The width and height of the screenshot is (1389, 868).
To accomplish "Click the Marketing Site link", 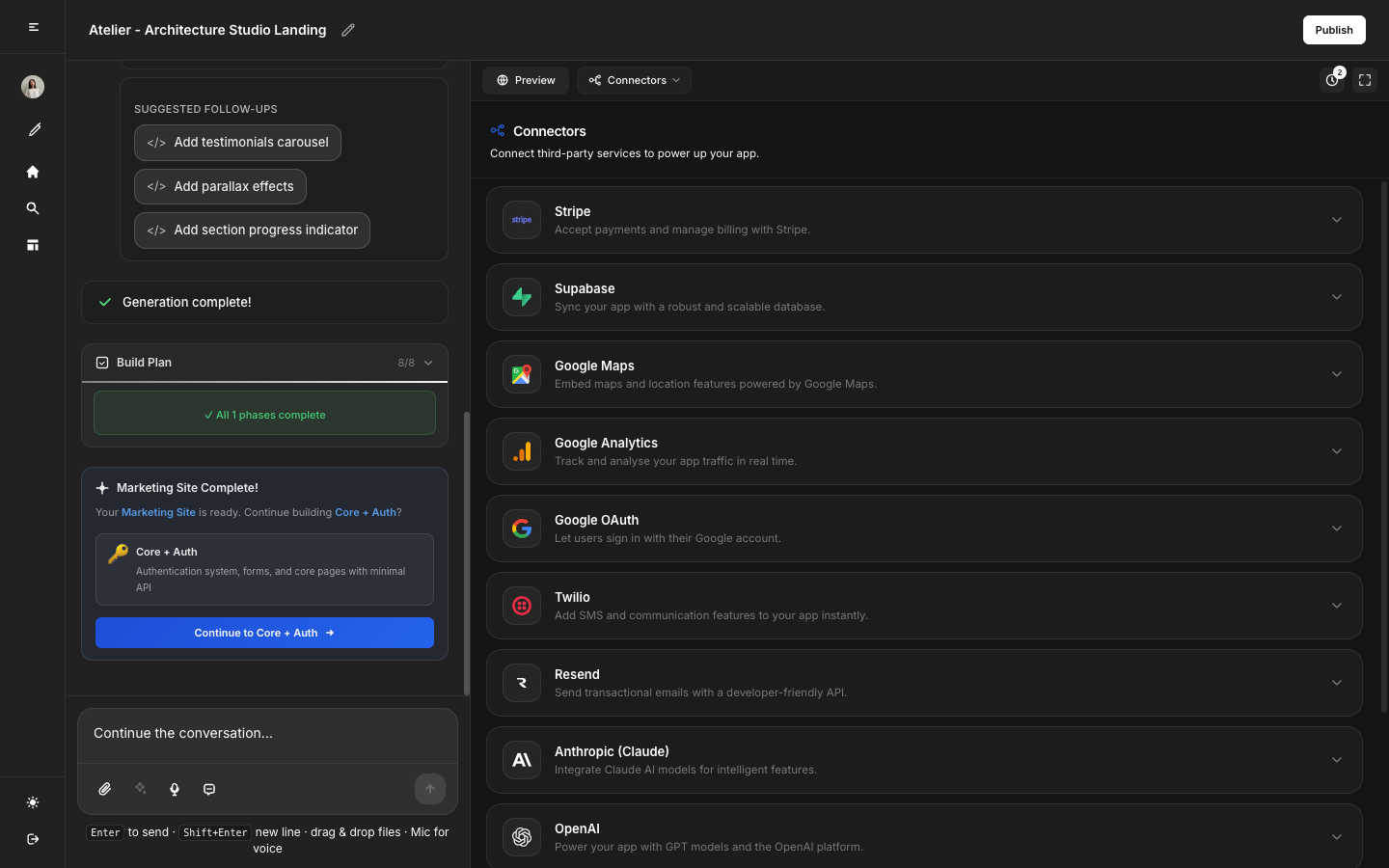I will tap(158, 512).
